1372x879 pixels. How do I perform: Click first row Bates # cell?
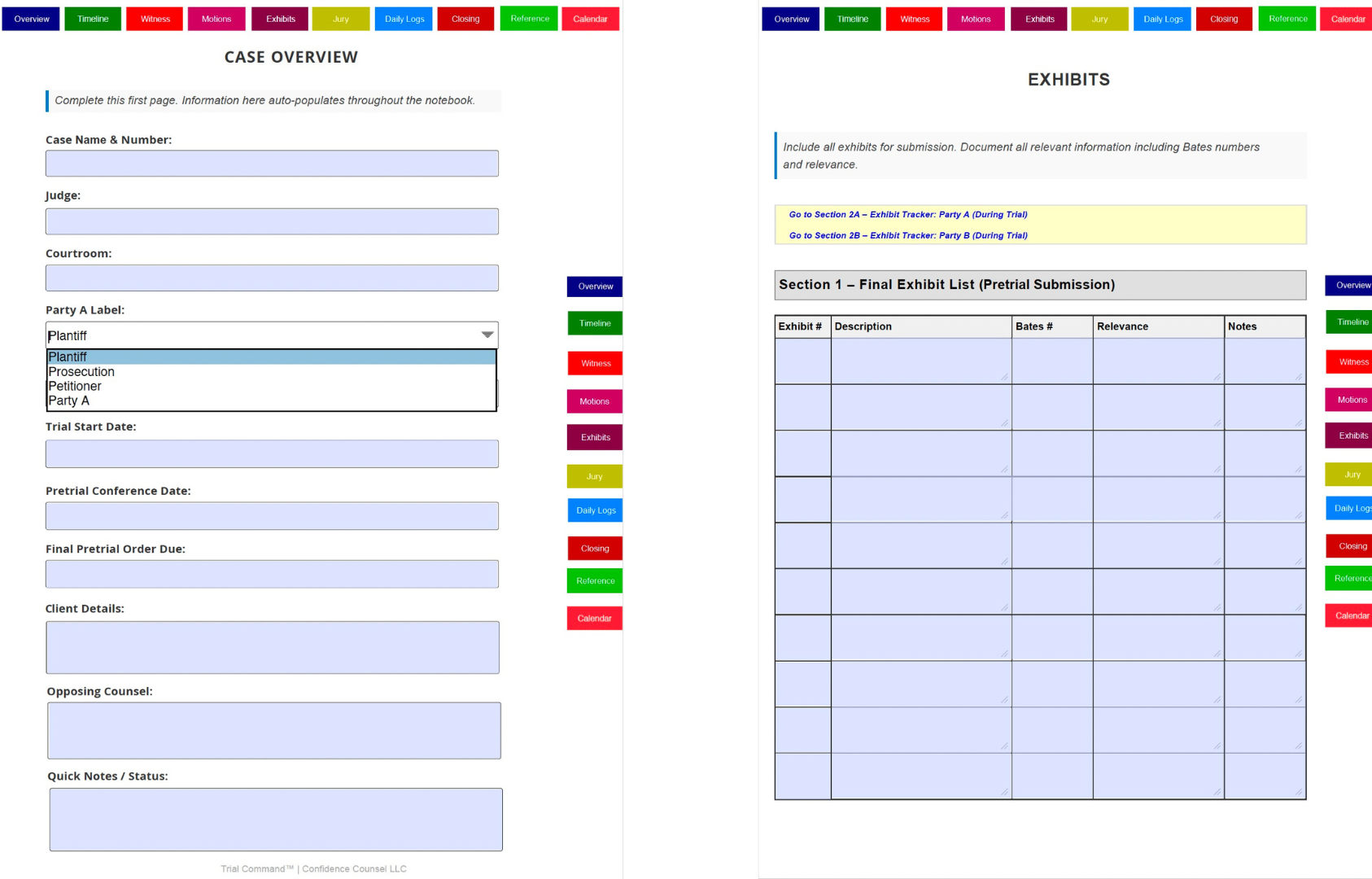pos(1052,361)
